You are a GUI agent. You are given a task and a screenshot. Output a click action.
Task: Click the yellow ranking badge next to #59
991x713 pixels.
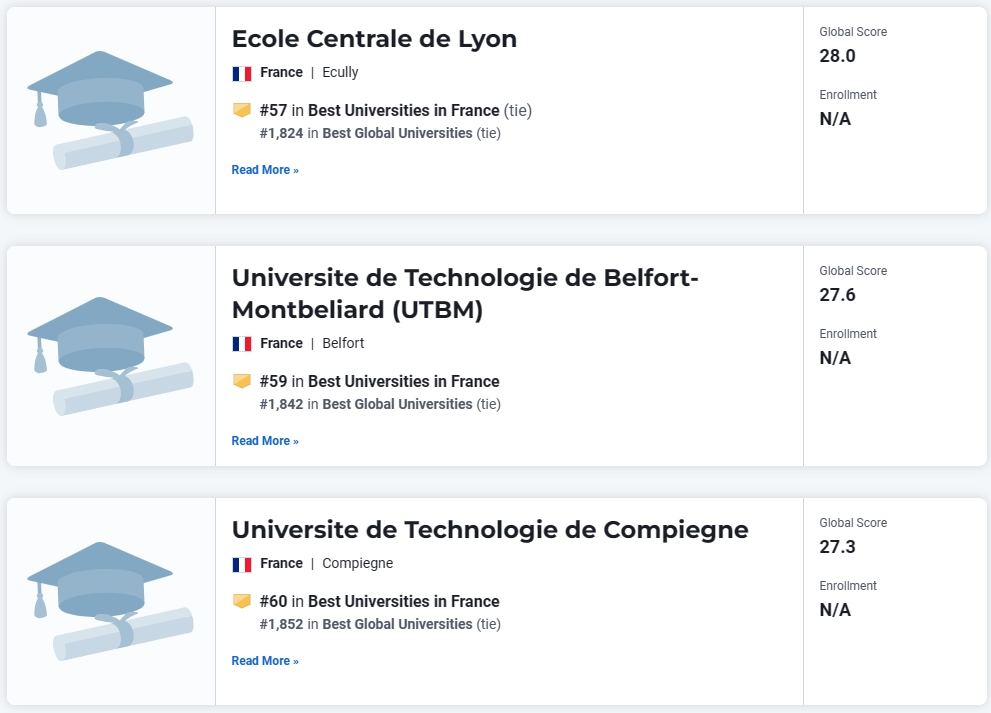[241, 381]
